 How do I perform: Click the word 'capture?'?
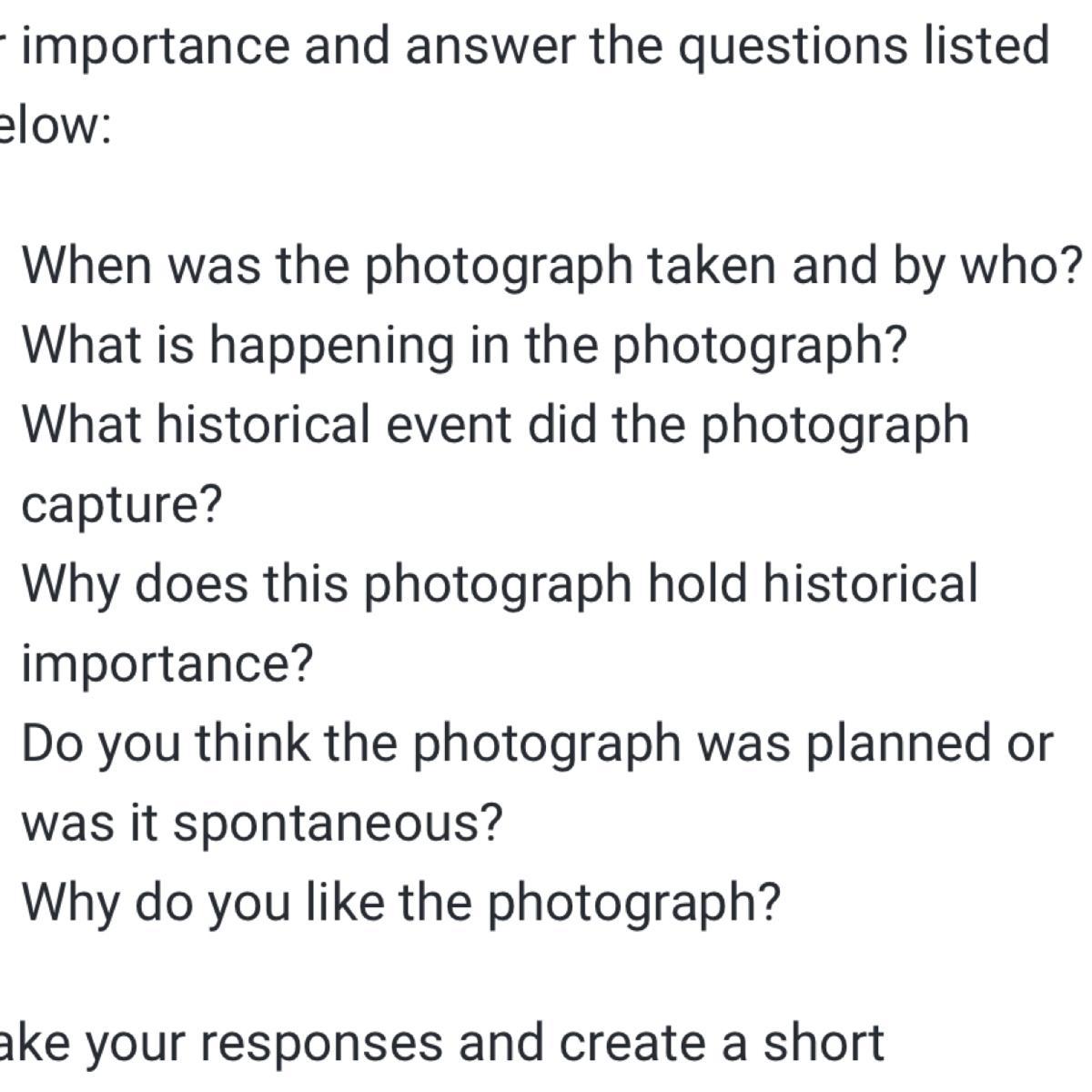point(122,506)
